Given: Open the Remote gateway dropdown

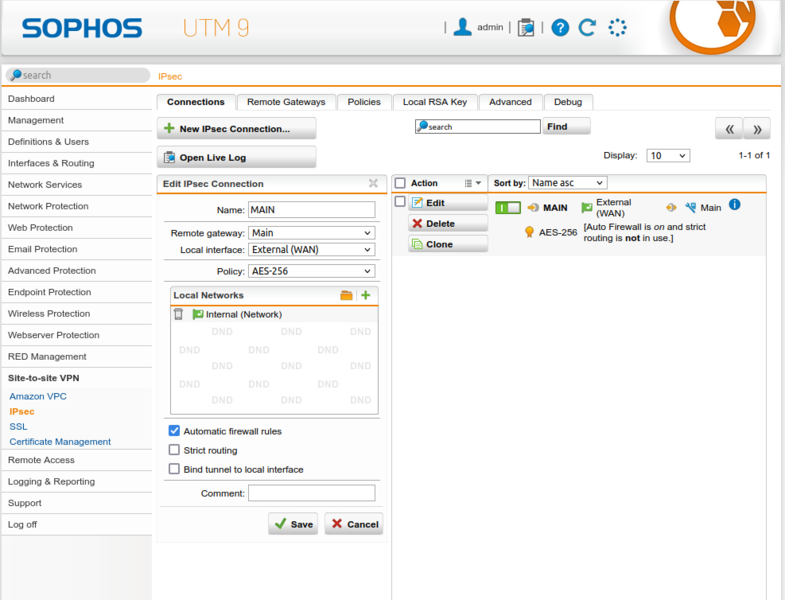Looking at the screenshot, I should click(310, 233).
